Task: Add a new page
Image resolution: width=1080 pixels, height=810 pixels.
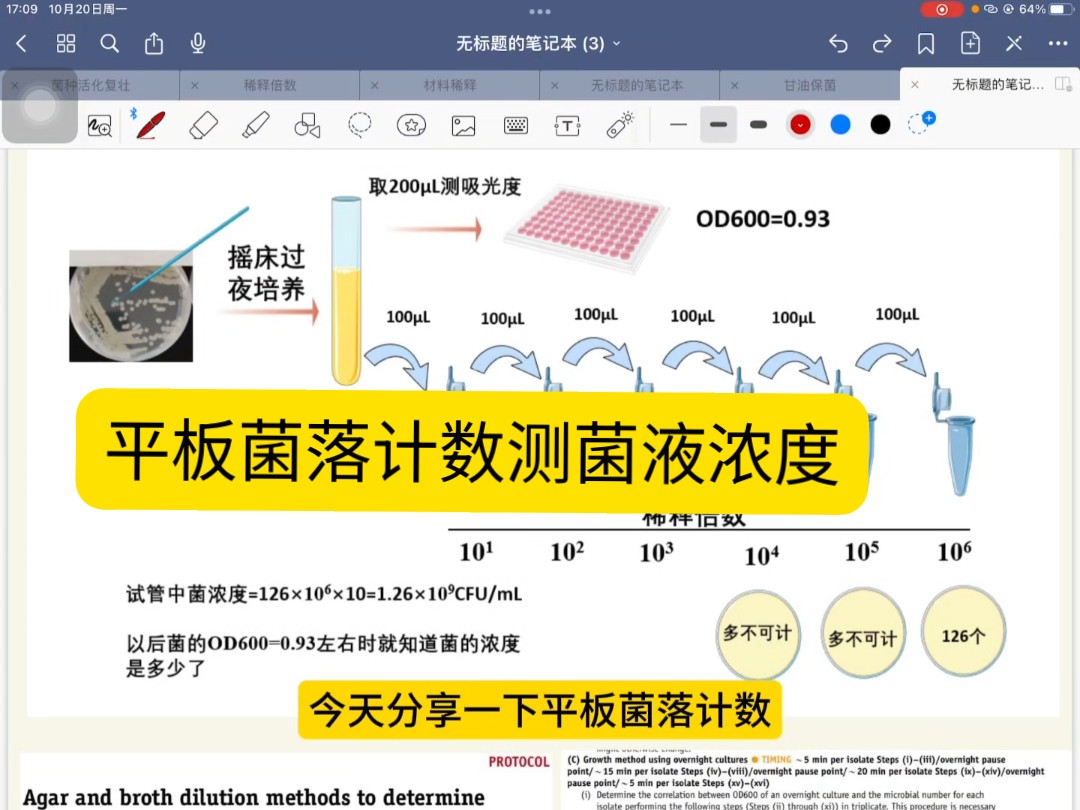Action: 970,43
